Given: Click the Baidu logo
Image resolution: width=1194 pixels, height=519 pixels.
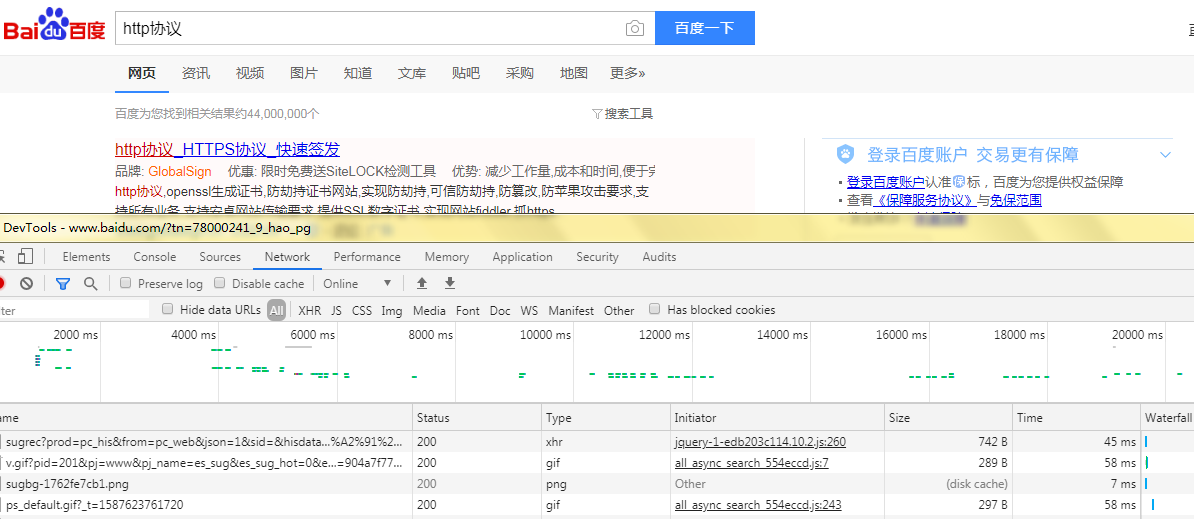Looking at the screenshot, I should point(54,27).
